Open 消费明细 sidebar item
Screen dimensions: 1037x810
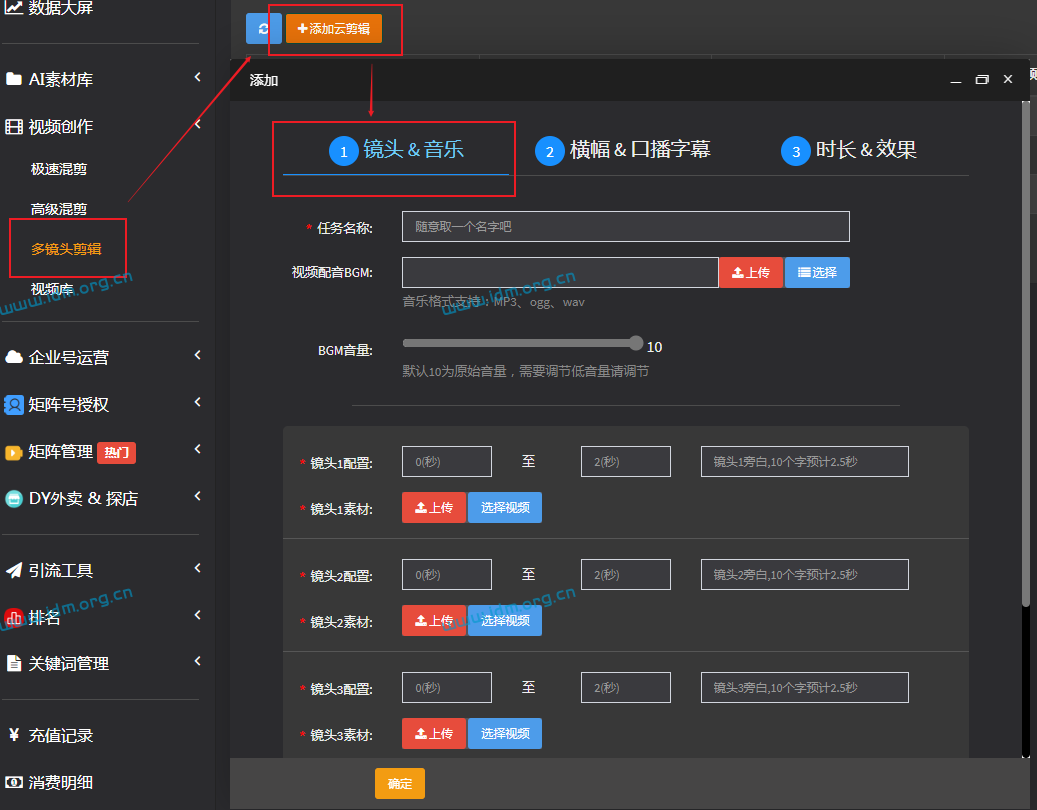(x=61, y=783)
